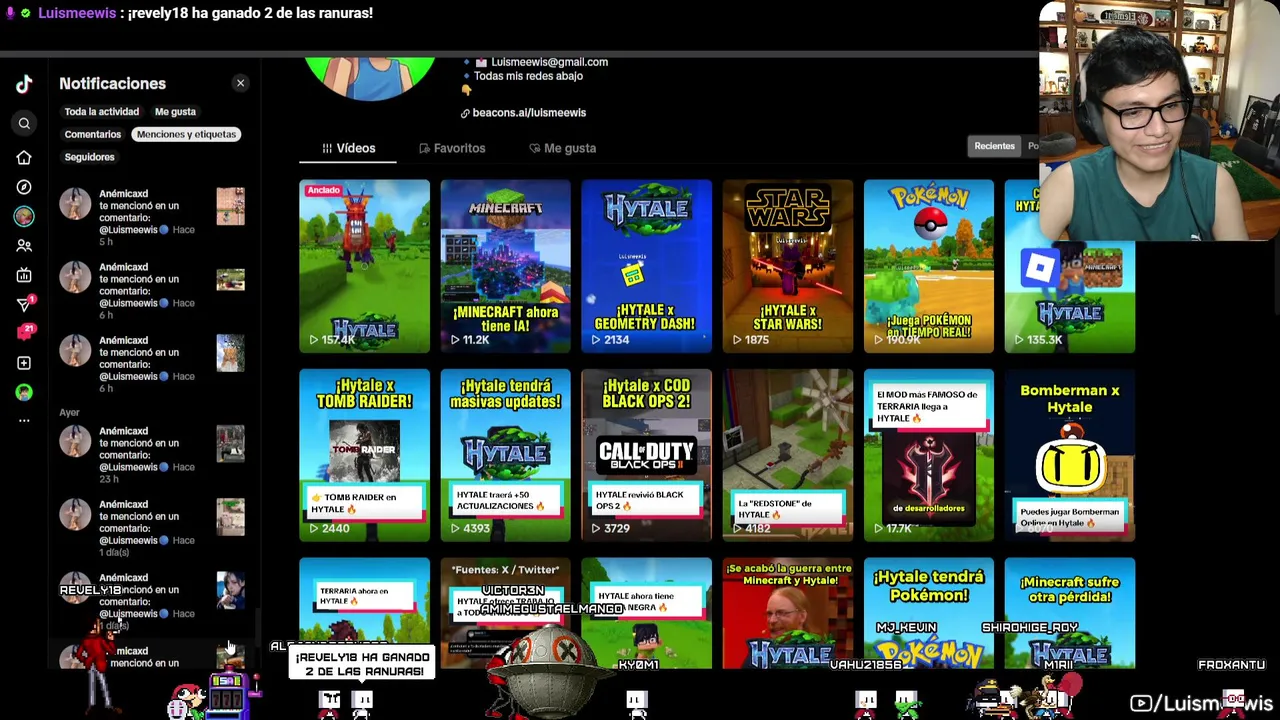The width and height of the screenshot is (1280, 720).
Task: Filter notifications by Seguidores
Action: point(90,157)
